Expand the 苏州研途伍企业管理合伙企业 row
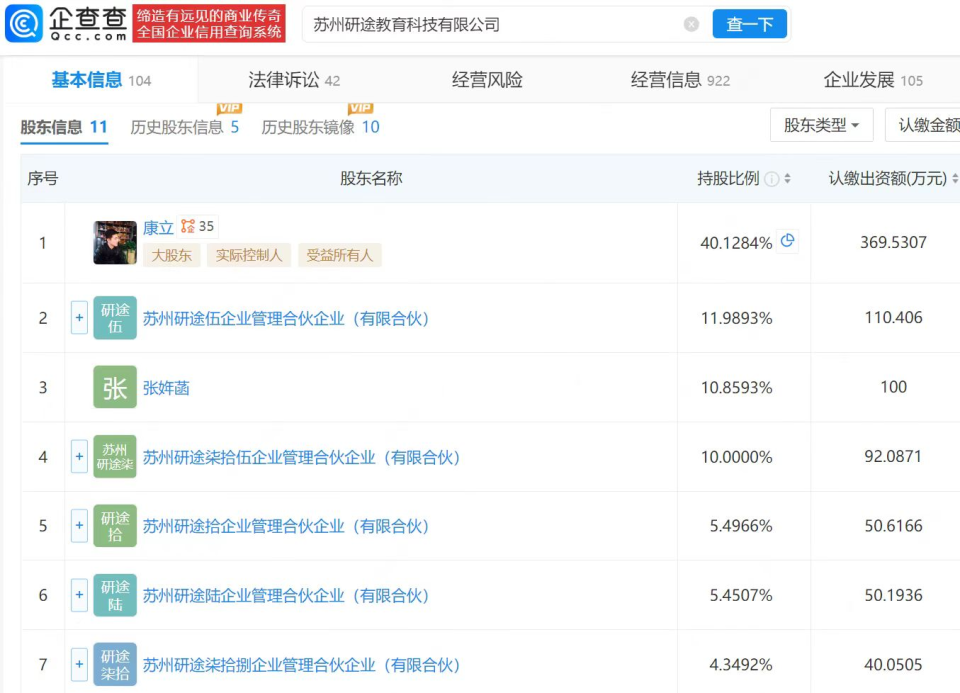The image size is (960, 693). pos(79,318)
